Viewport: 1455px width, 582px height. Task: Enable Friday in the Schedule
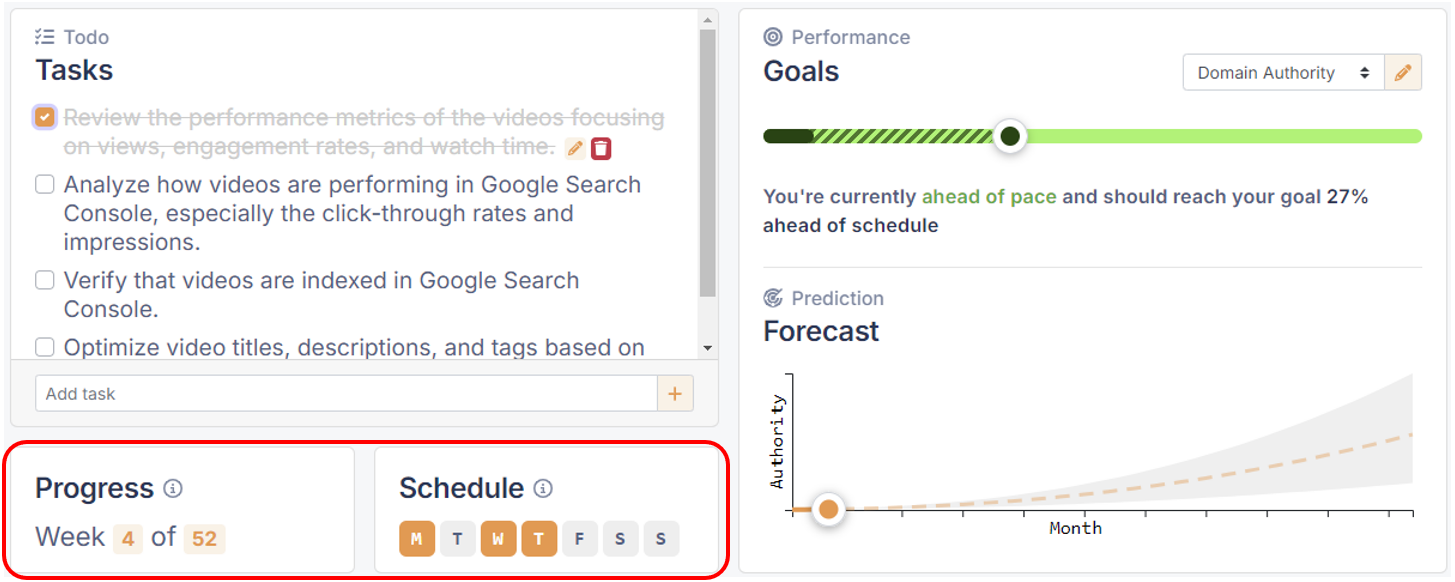click(x=580, y=538)
